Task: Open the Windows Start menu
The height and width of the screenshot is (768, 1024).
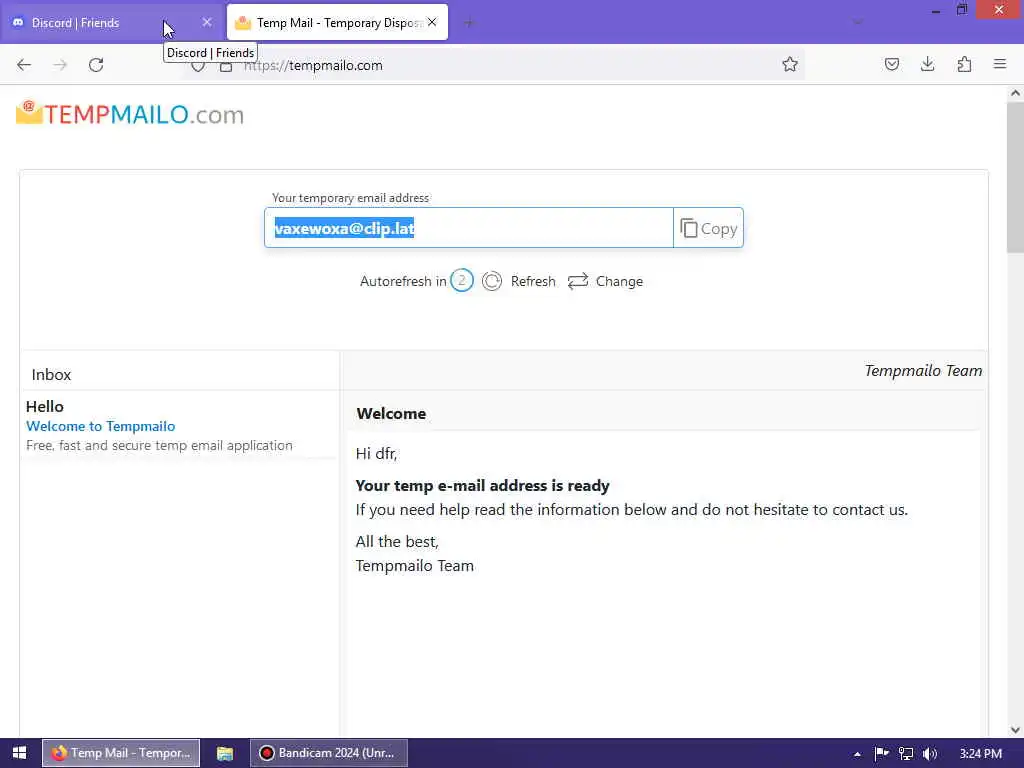Action: click(x=20, y=753)
